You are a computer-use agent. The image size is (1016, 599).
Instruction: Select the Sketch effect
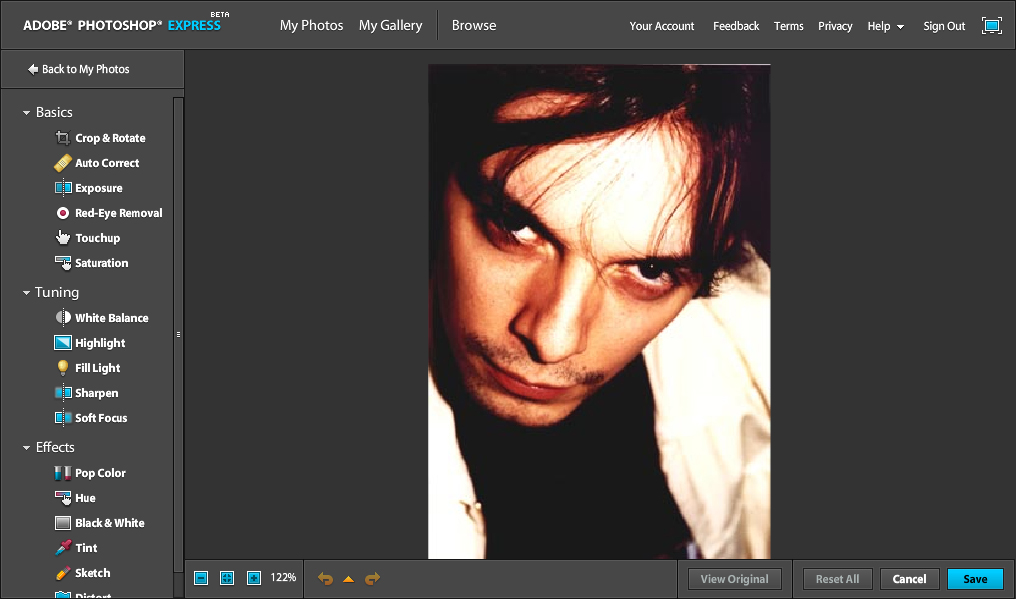(92, 573)
